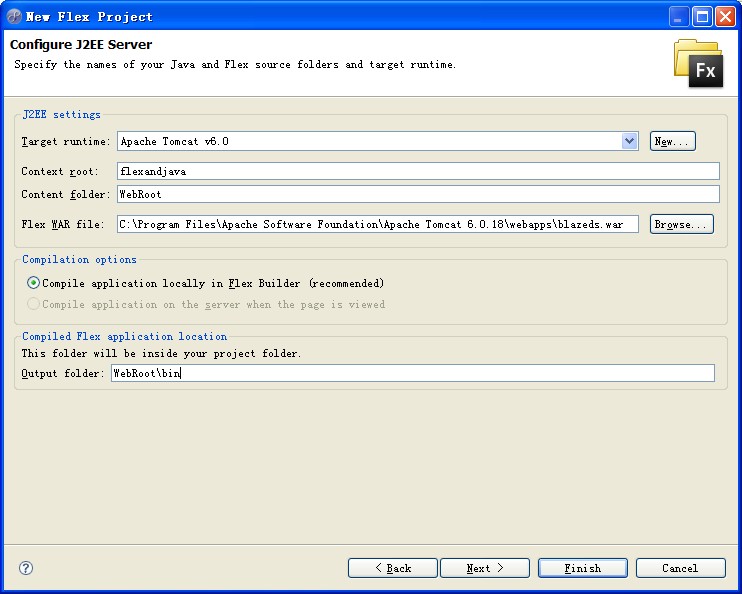Maximize the New Flex Project window
Image resolution: width=742 pixels, height=594 pixels.
pos(703,17)
